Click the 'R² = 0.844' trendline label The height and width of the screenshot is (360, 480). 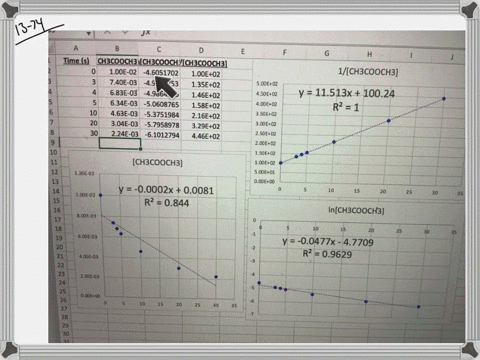click(166, 203)
